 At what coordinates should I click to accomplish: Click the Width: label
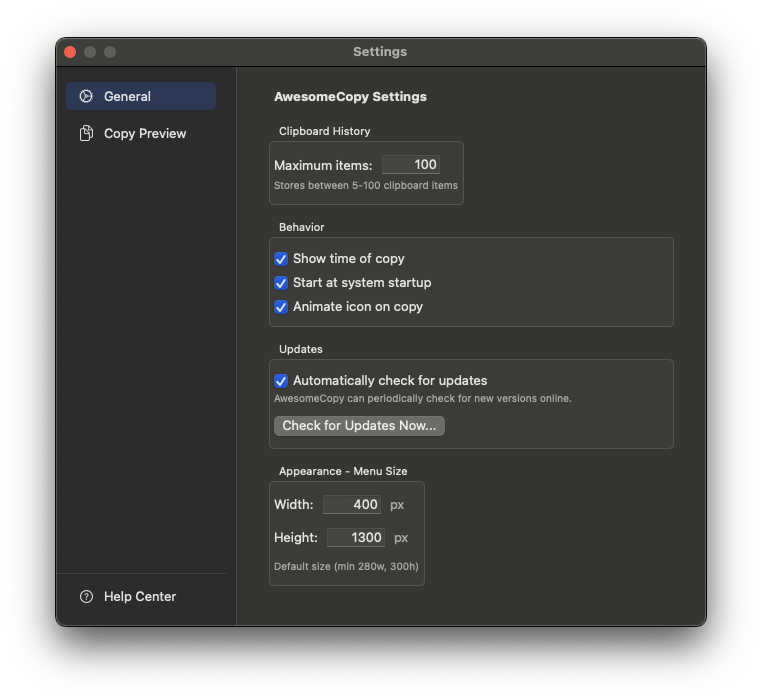pos(294,505)
